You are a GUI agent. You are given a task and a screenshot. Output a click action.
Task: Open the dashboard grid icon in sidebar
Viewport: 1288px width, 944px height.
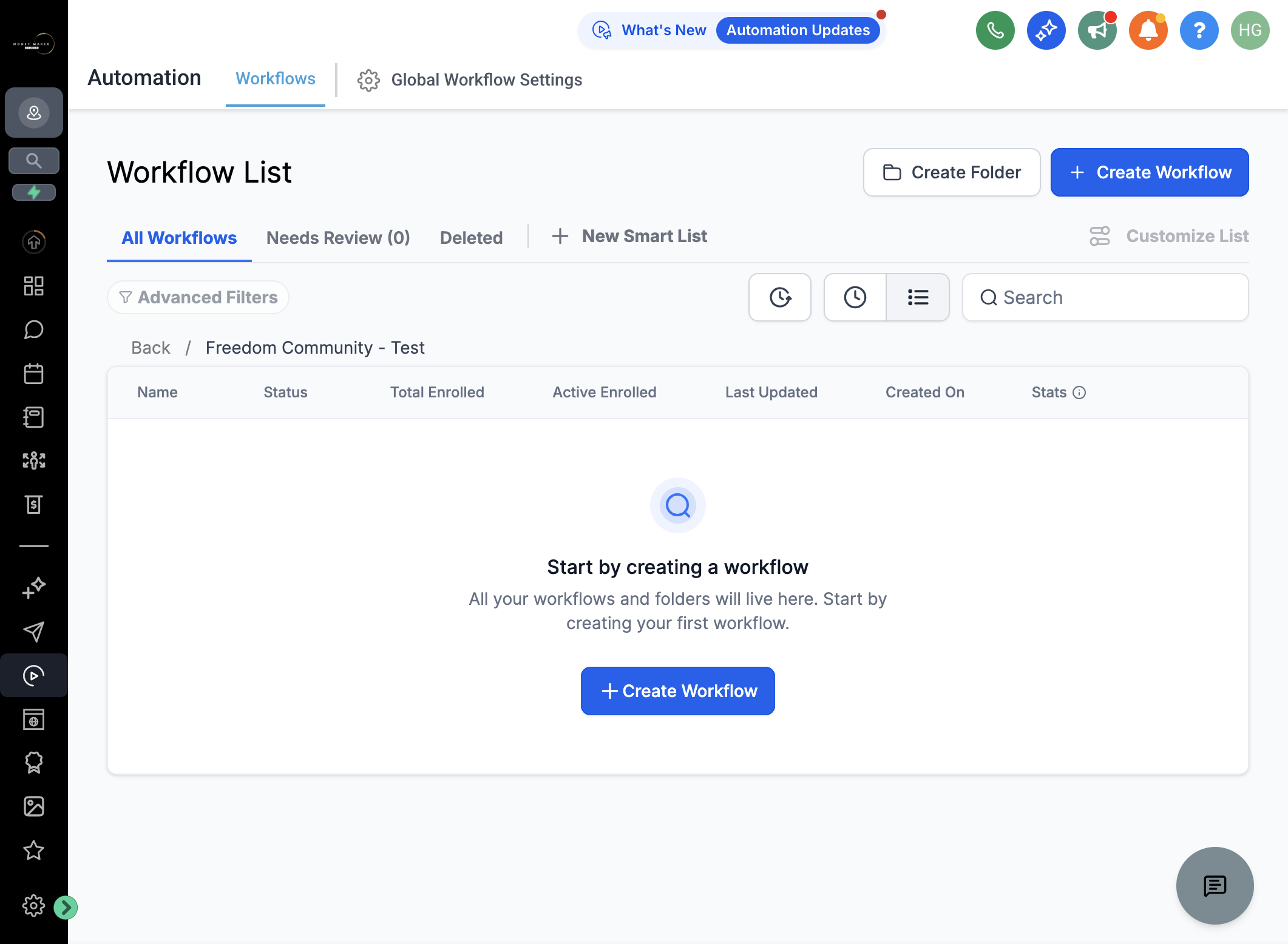[x=34, y=286]
